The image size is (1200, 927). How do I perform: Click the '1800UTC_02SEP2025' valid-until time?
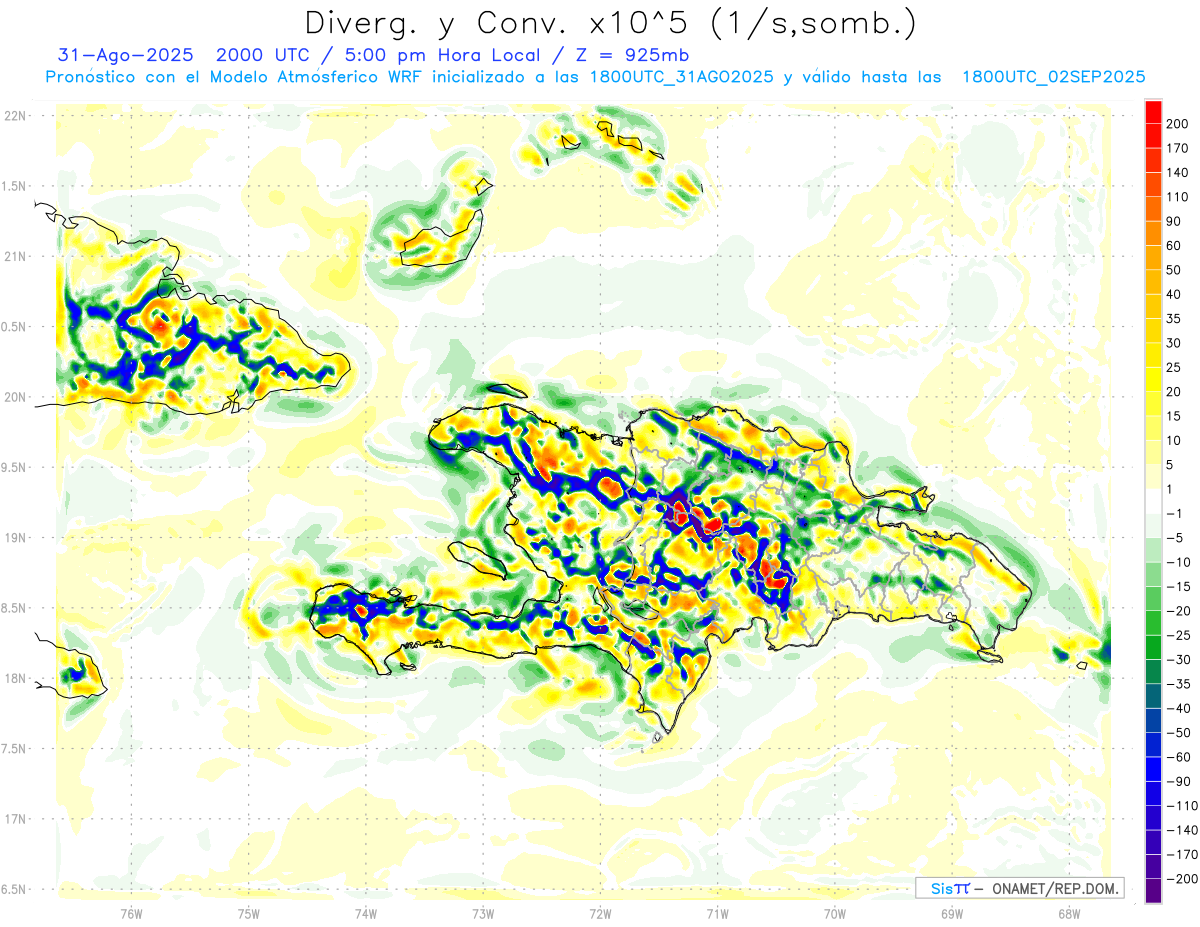[x=1052, y=77]
